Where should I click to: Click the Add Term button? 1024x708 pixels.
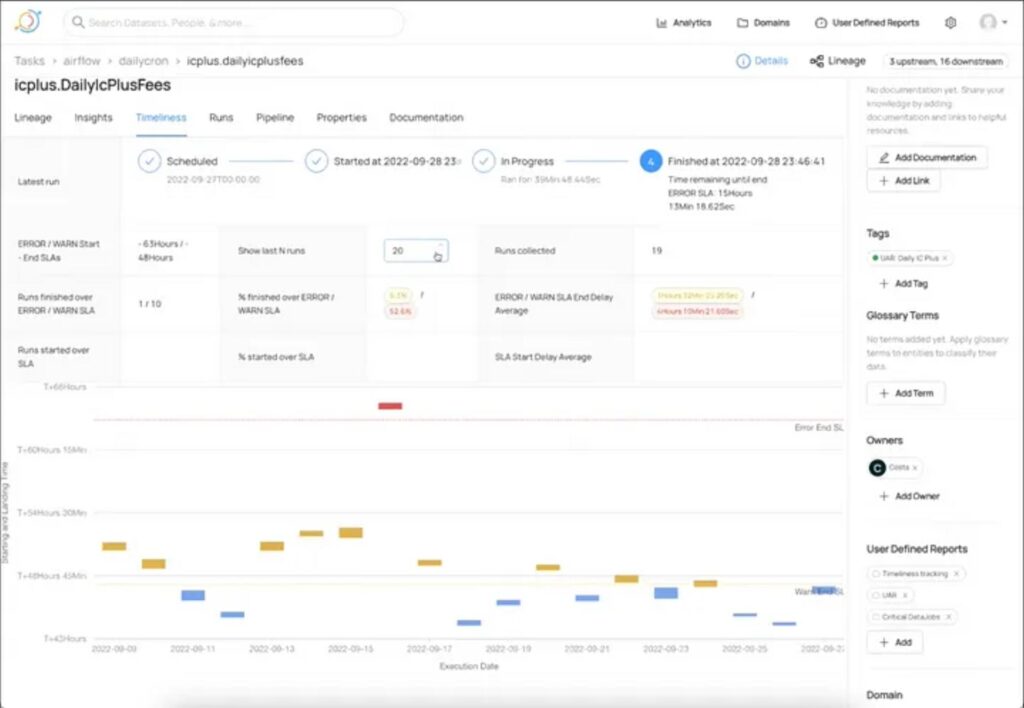tap(906, 393)
